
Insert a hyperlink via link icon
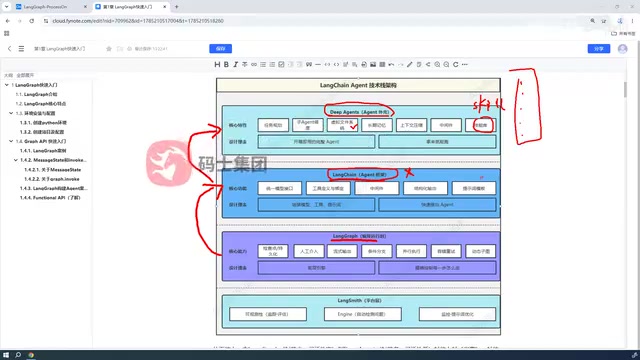tap(254, 64)
